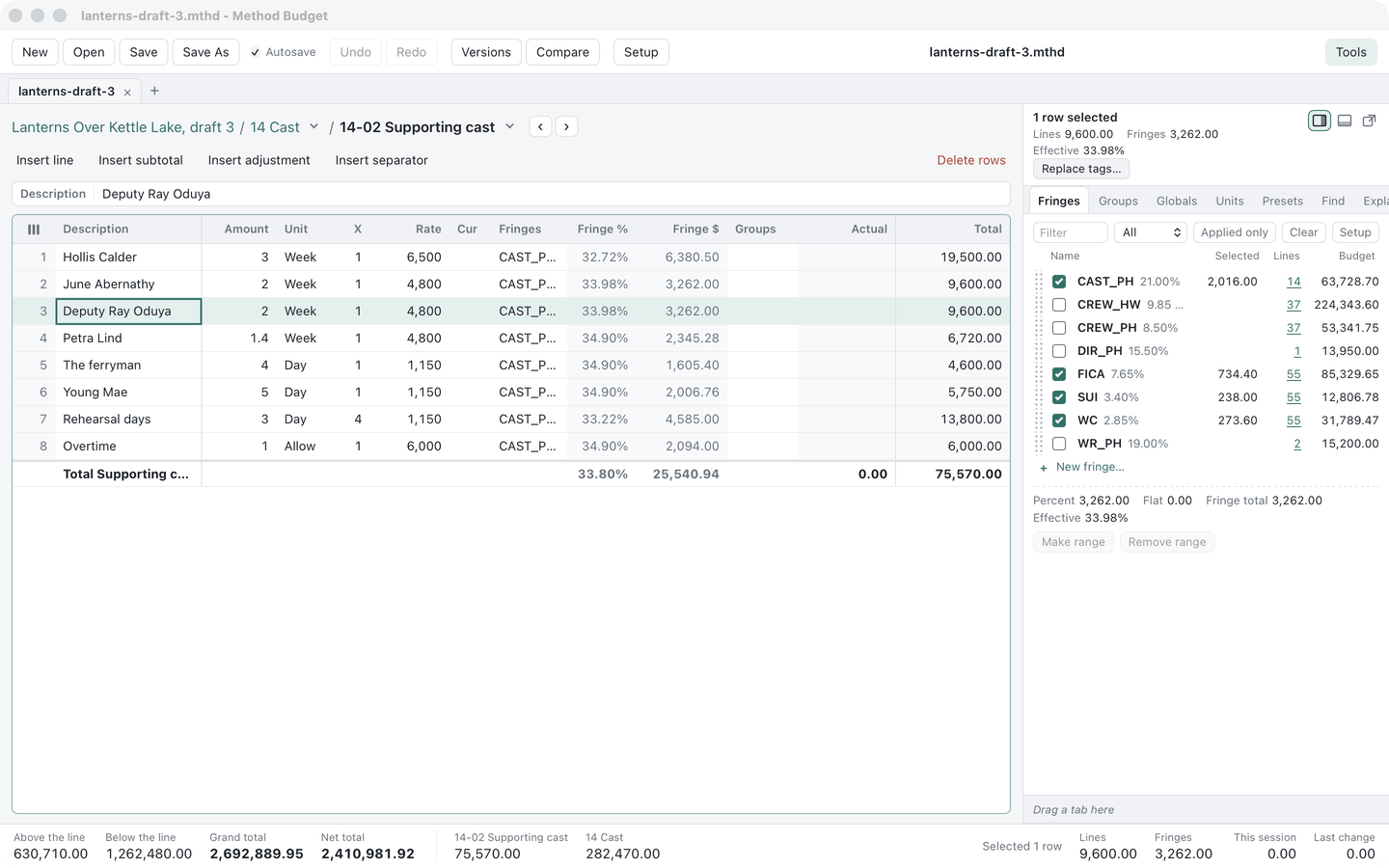Show the Presets tab
Image resolution: width=1389 pixels, height=868 pixels.
[1283, 201]
